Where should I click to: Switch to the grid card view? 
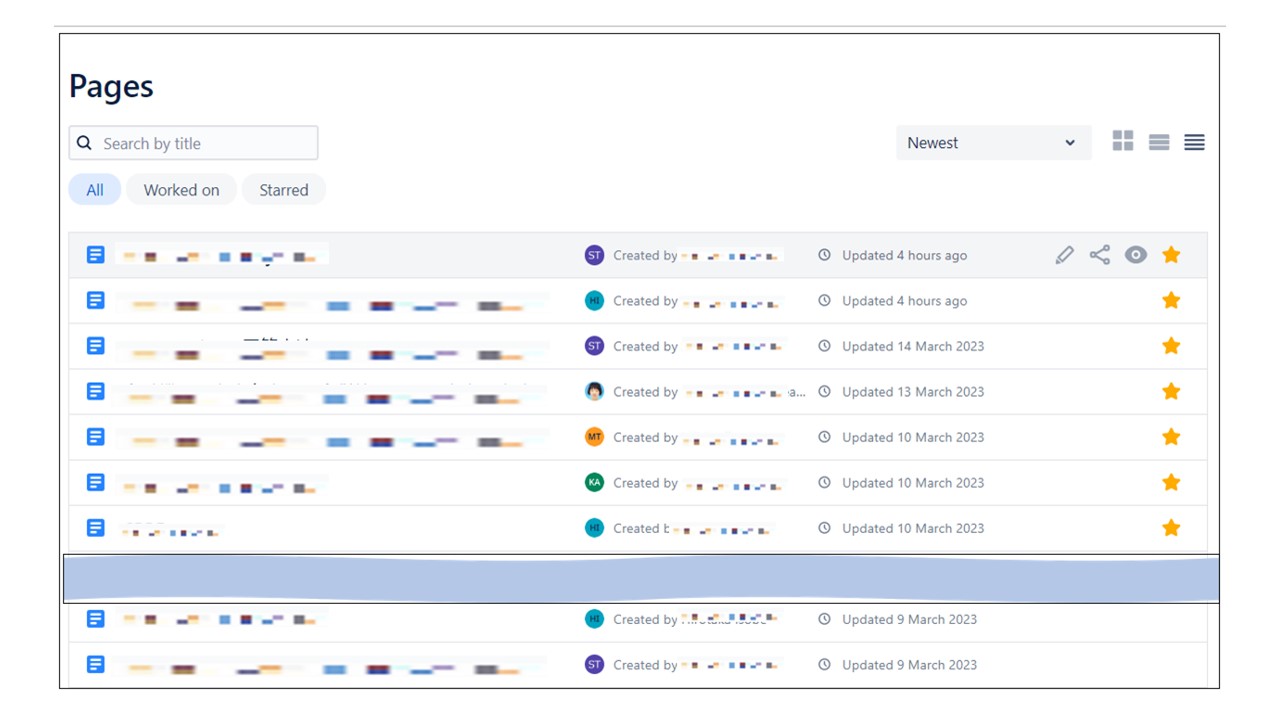tap(1123, 141)
